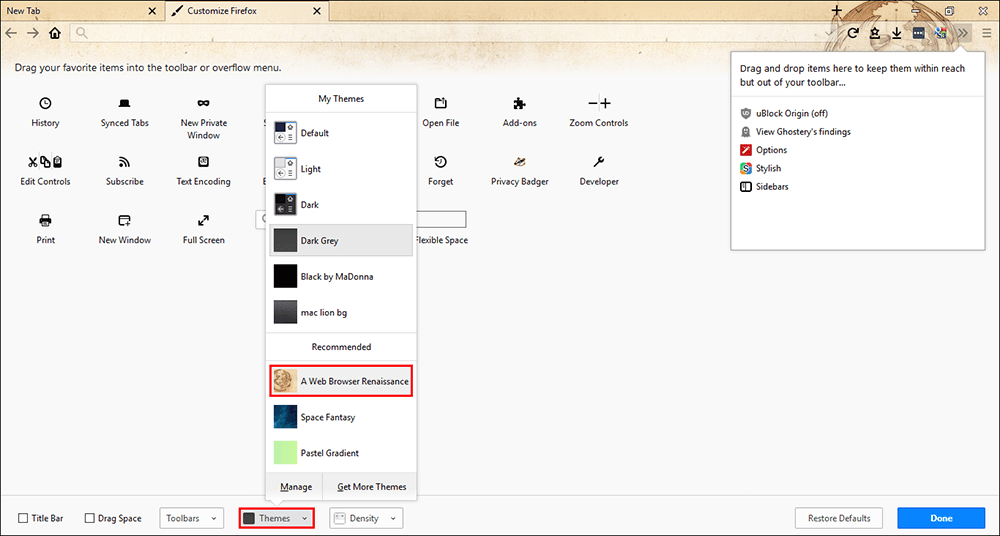Click the Reload page icon
Screen dimensions: 1000x536
pyautogui.click(x=853, y=33)
